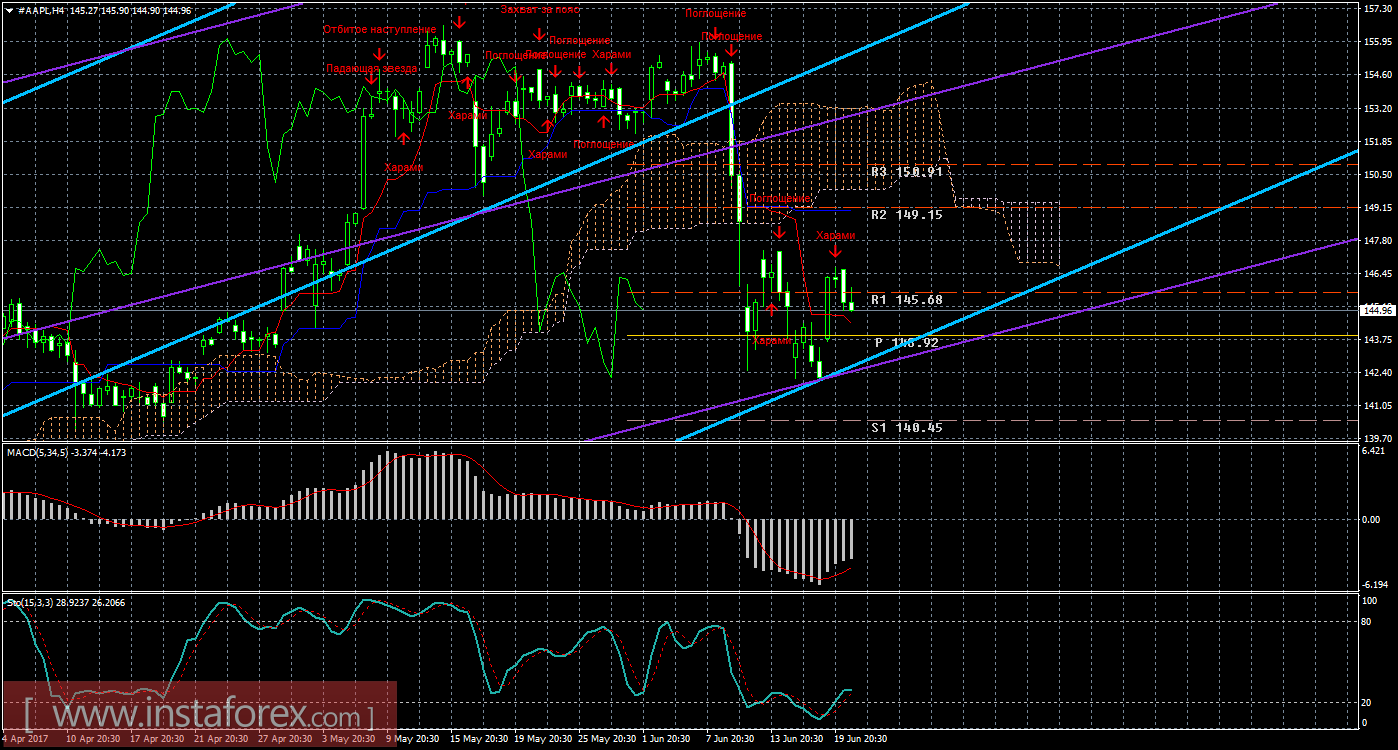The image size is (1398, 750).
Task: Click the '10 Apr 20:30' date label
Action: point(93,739)
